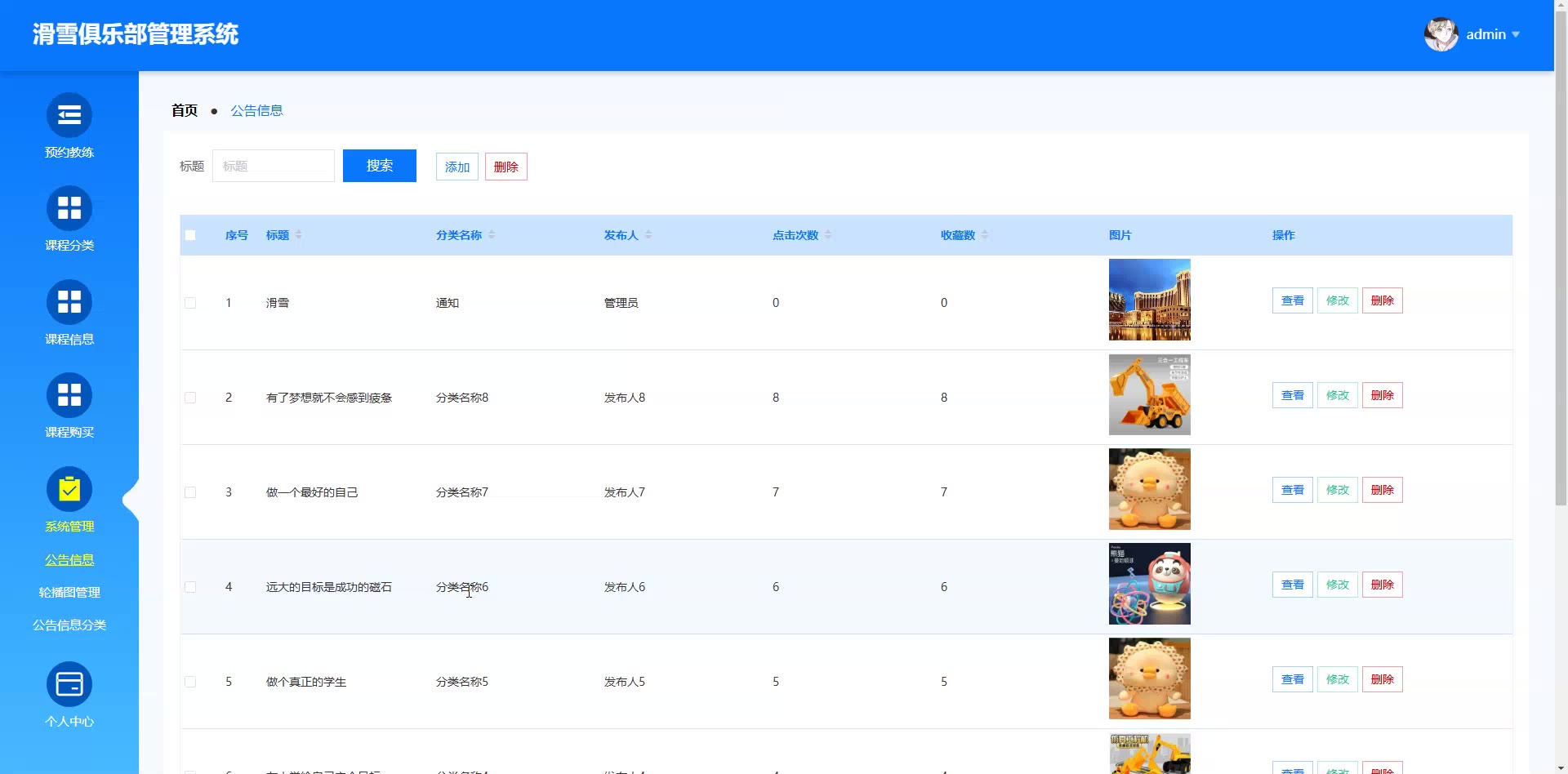Image resolution: width=1568 pixels, height=774 pixels.
Task: Select the checkbox for row 做一个最好的自己
Action: [x=190, y=492]
